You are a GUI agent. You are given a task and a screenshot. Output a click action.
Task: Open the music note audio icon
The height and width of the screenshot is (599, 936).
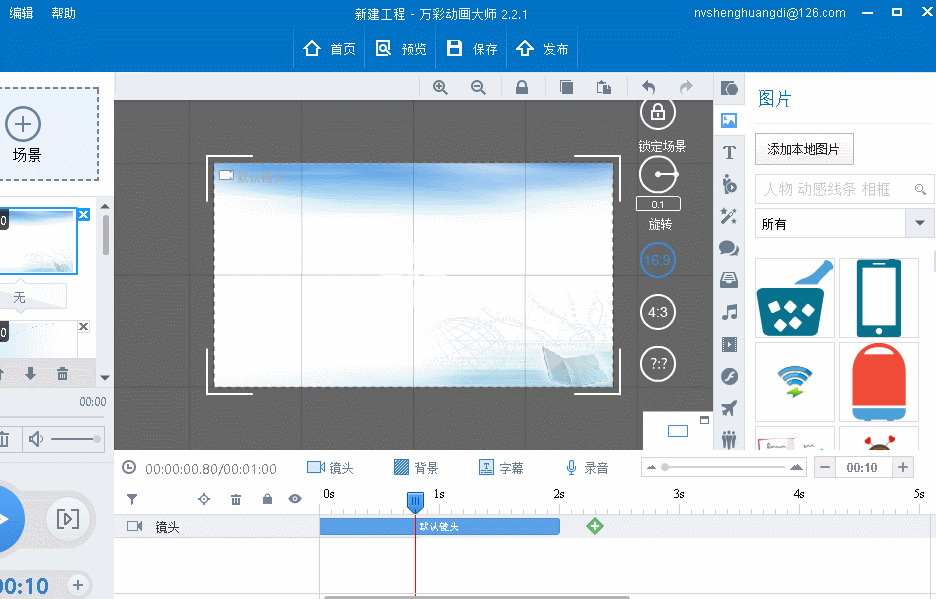(729, 312)
